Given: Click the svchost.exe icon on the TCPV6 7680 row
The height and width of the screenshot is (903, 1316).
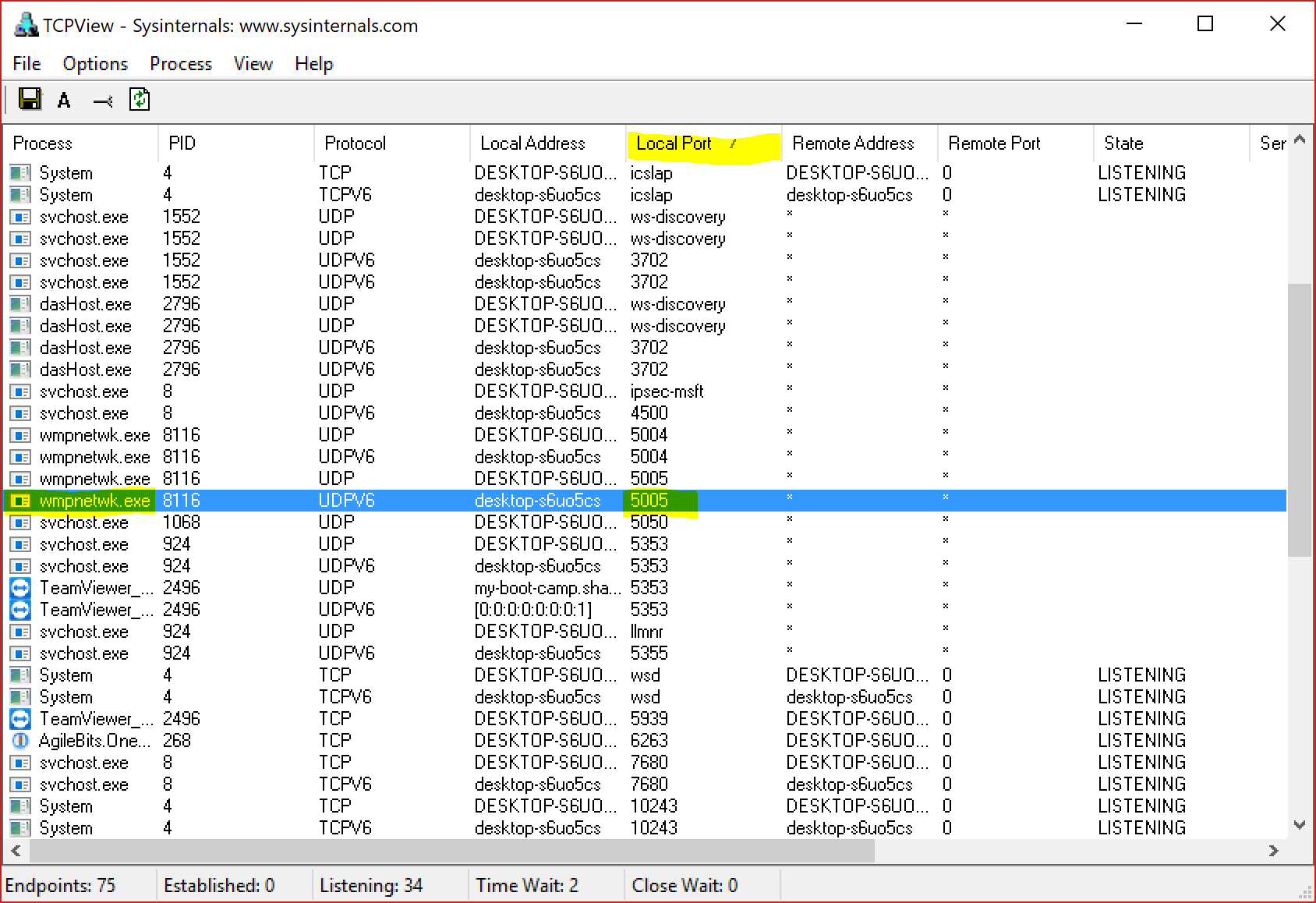Looking at the screenshot, I should 20,784.
